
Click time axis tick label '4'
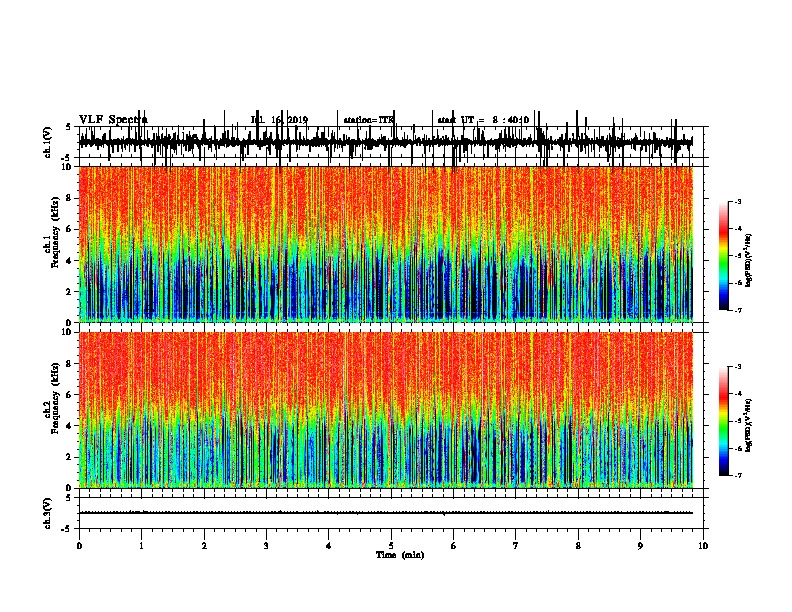[329, 546]
